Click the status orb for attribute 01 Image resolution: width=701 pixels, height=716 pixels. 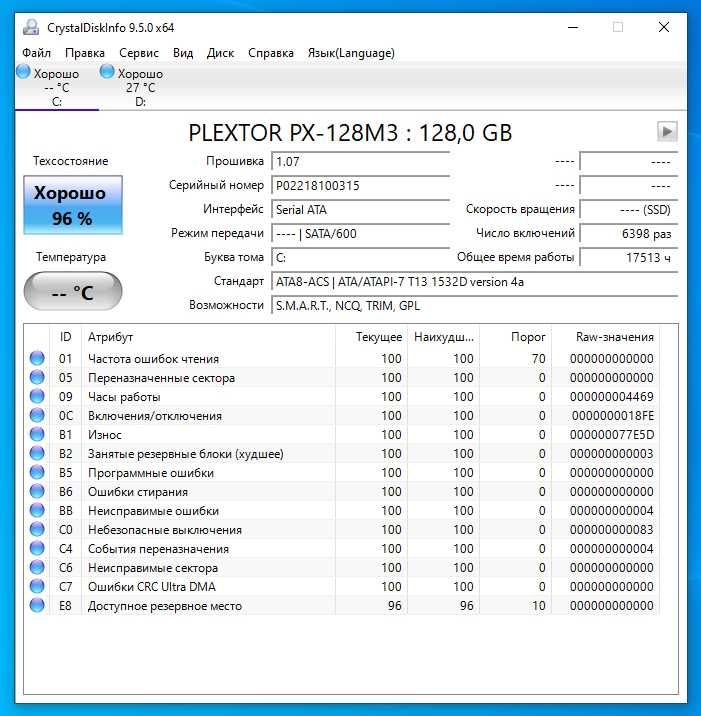(37, 358)
